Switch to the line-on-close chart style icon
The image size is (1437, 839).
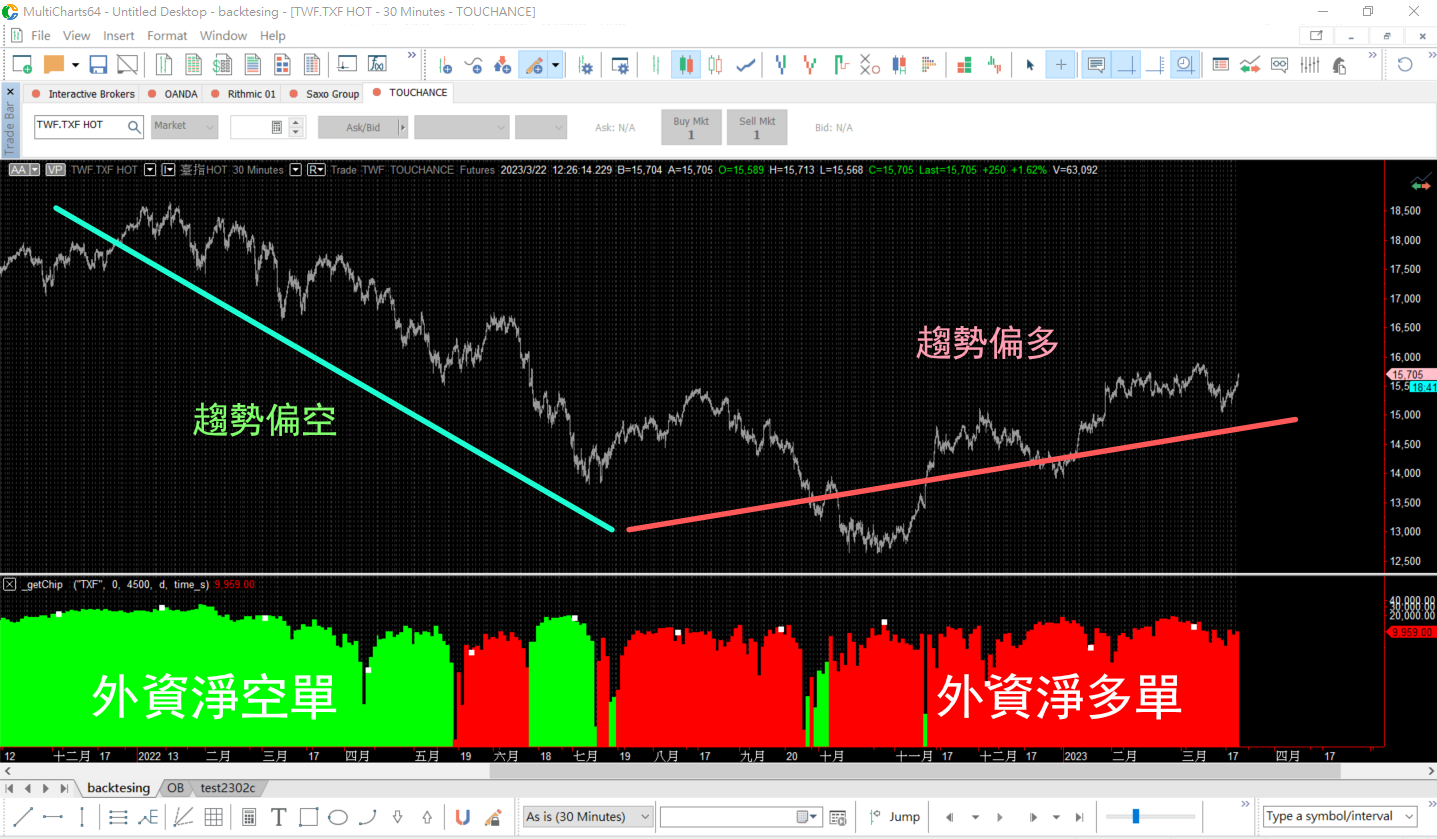745,65
